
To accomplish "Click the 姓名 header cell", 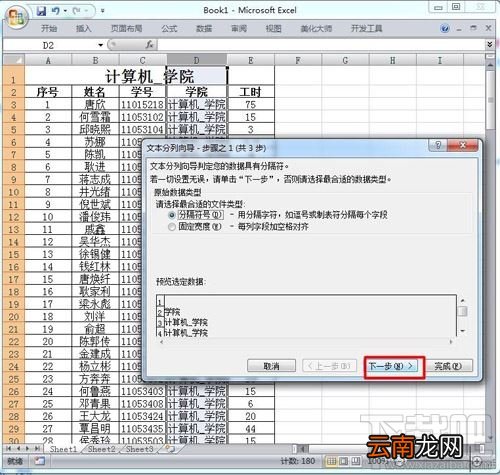I will point(95,92).
